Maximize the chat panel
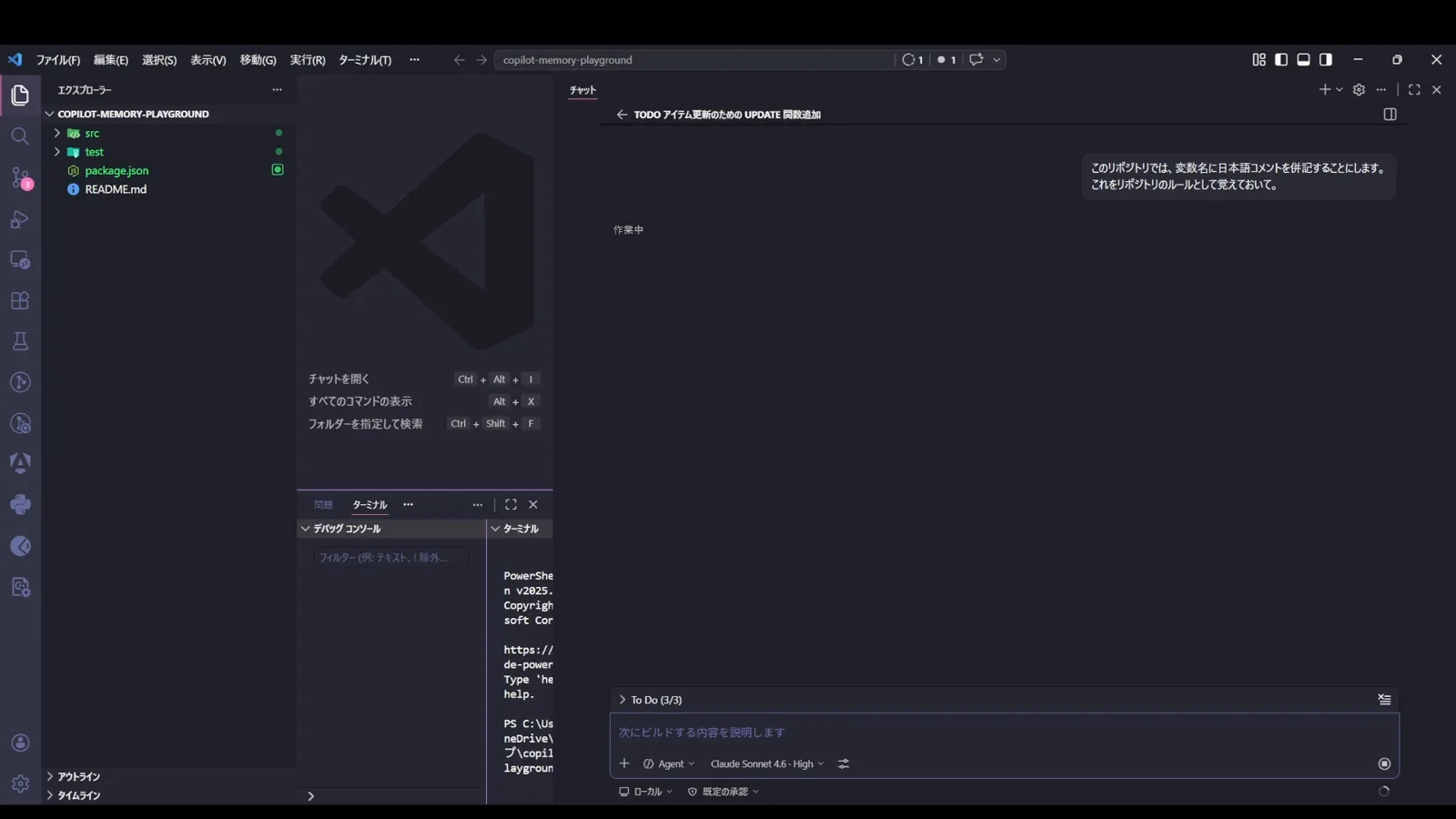Viewport: 1456px width, 819px height. 1414,89
